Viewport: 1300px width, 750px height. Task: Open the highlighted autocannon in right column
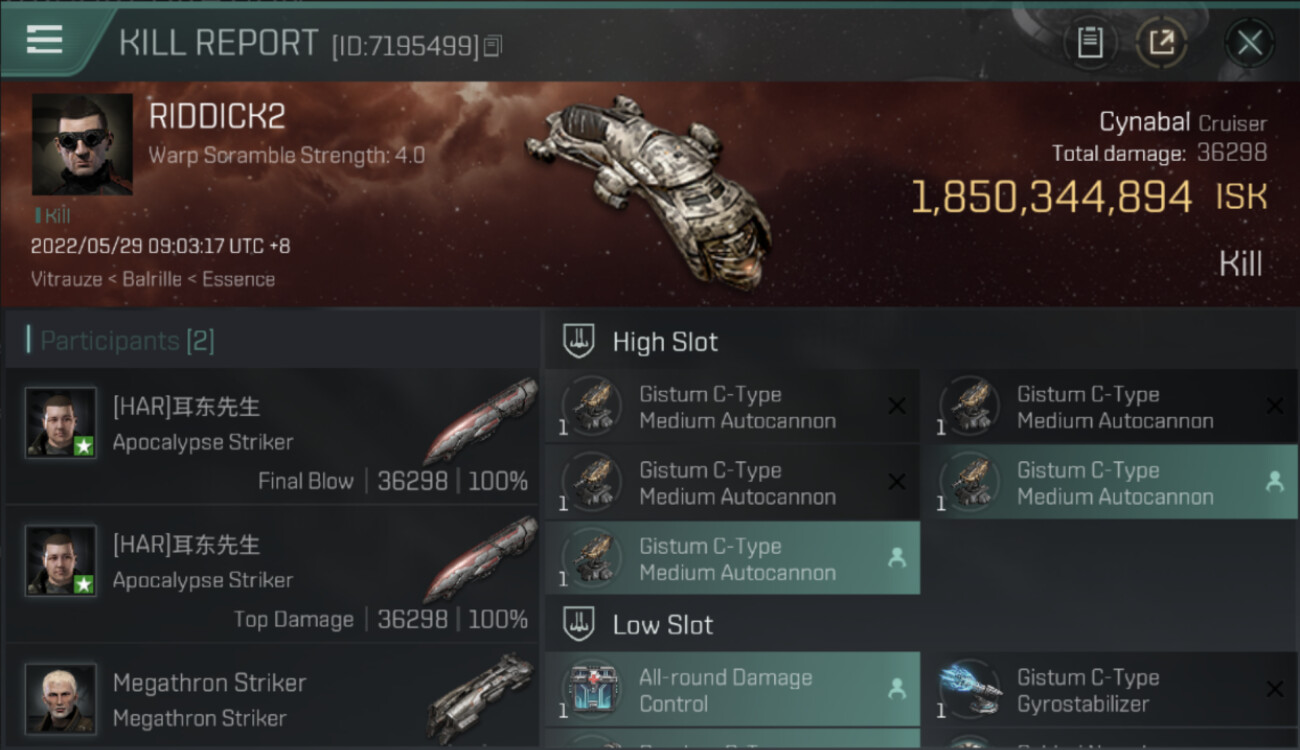(1110, 483)
